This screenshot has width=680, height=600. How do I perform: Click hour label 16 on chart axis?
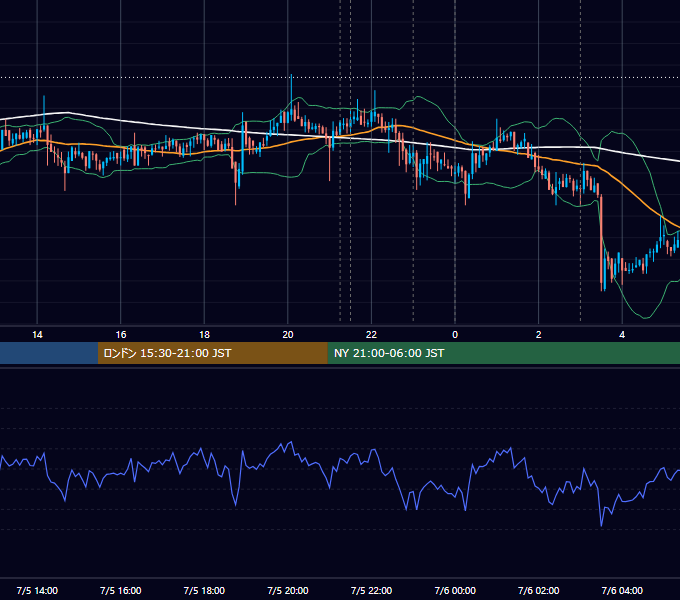(121, 335)
